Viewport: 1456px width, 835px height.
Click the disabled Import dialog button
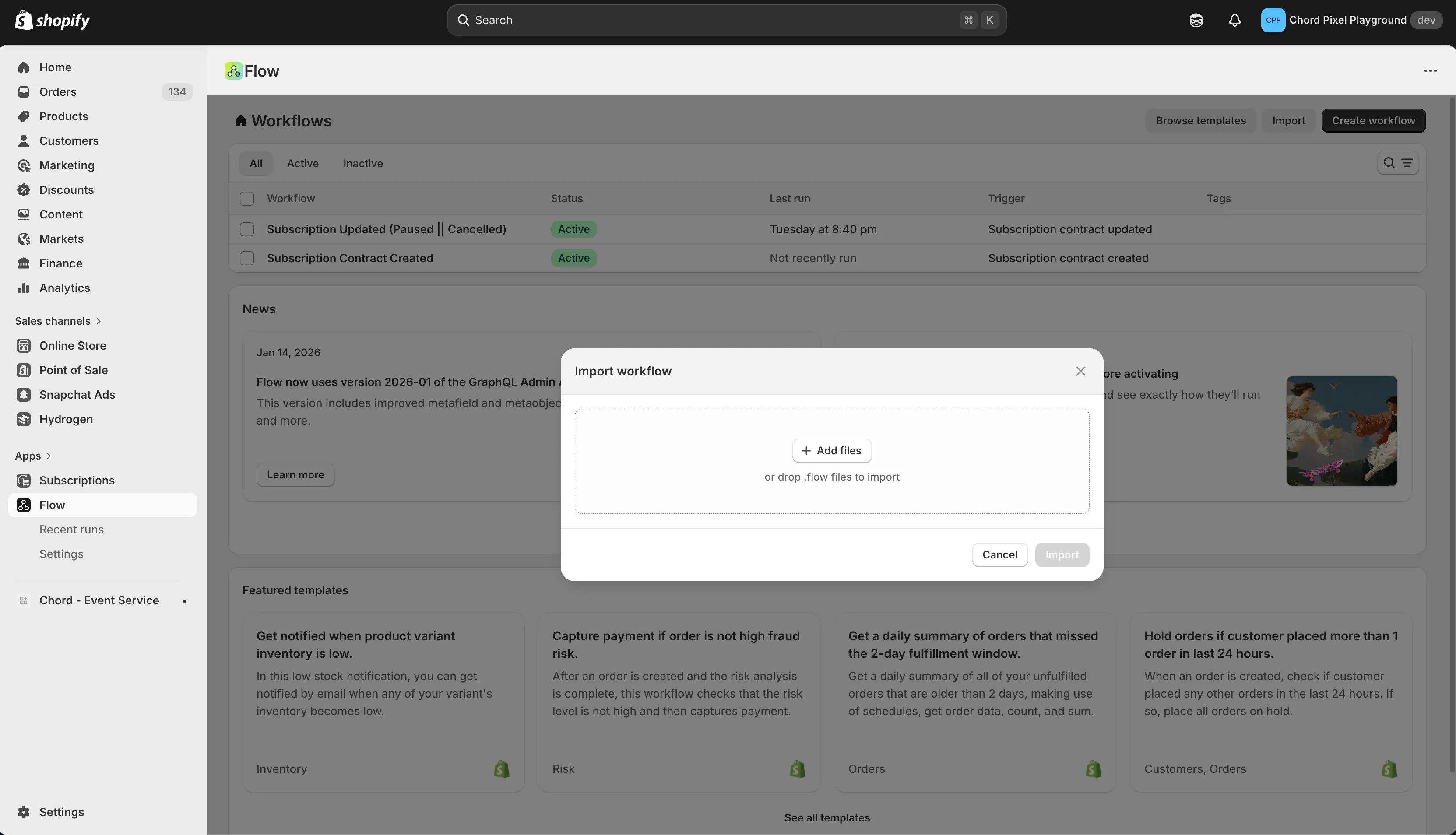coord(1062,554)
